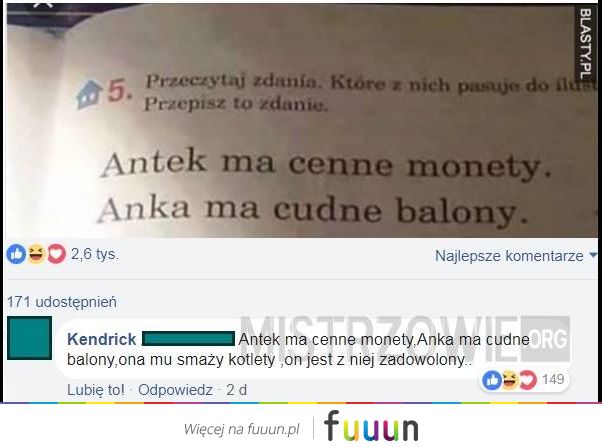Click Odpowiedz to reply to the comment
The height and width of the screenshot is (447, 602).
[175, 390]
